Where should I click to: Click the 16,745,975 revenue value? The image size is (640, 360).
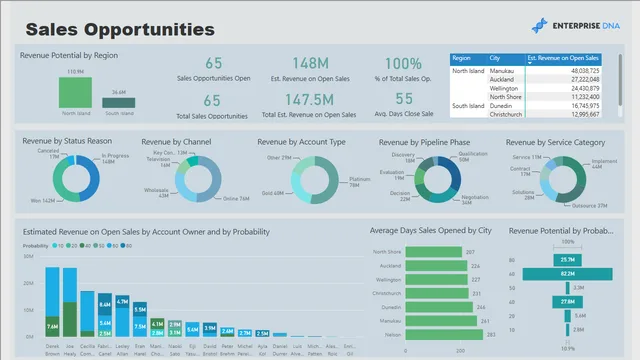coord(585,106)
